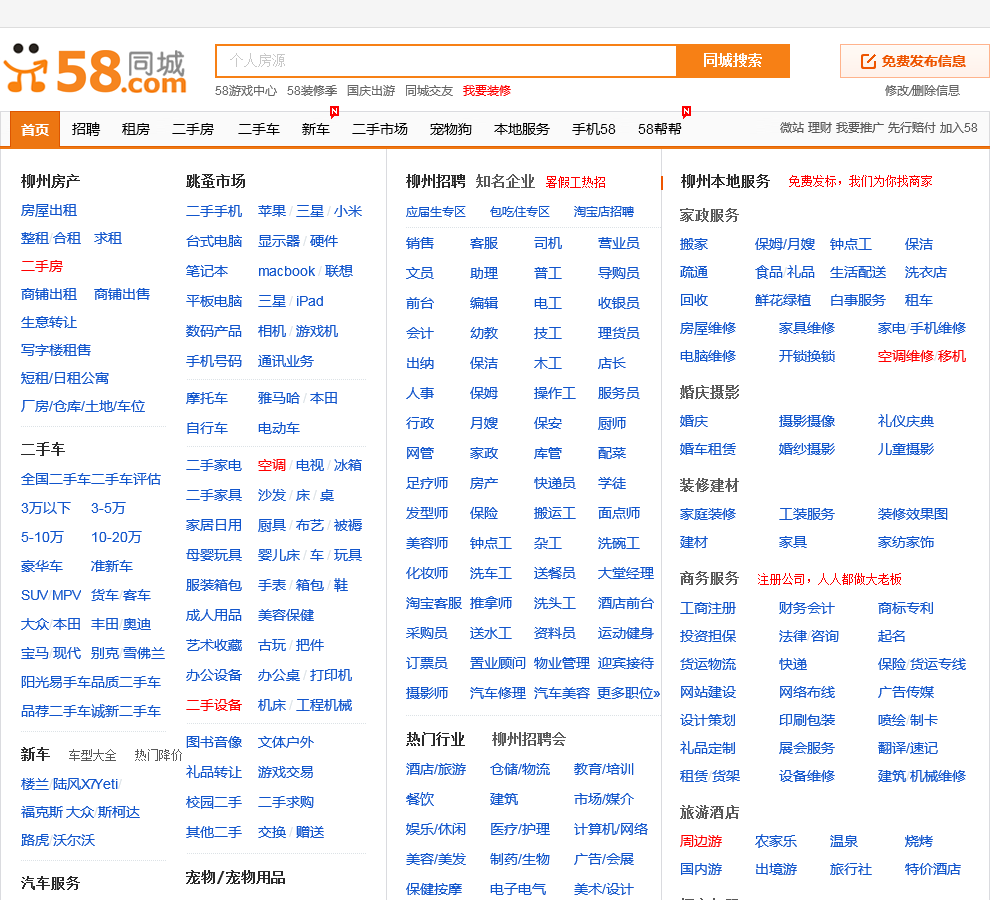This screenshot has width=990, height=900.
Task: Click the 免费发布信息 button
Action: point(914,61)
